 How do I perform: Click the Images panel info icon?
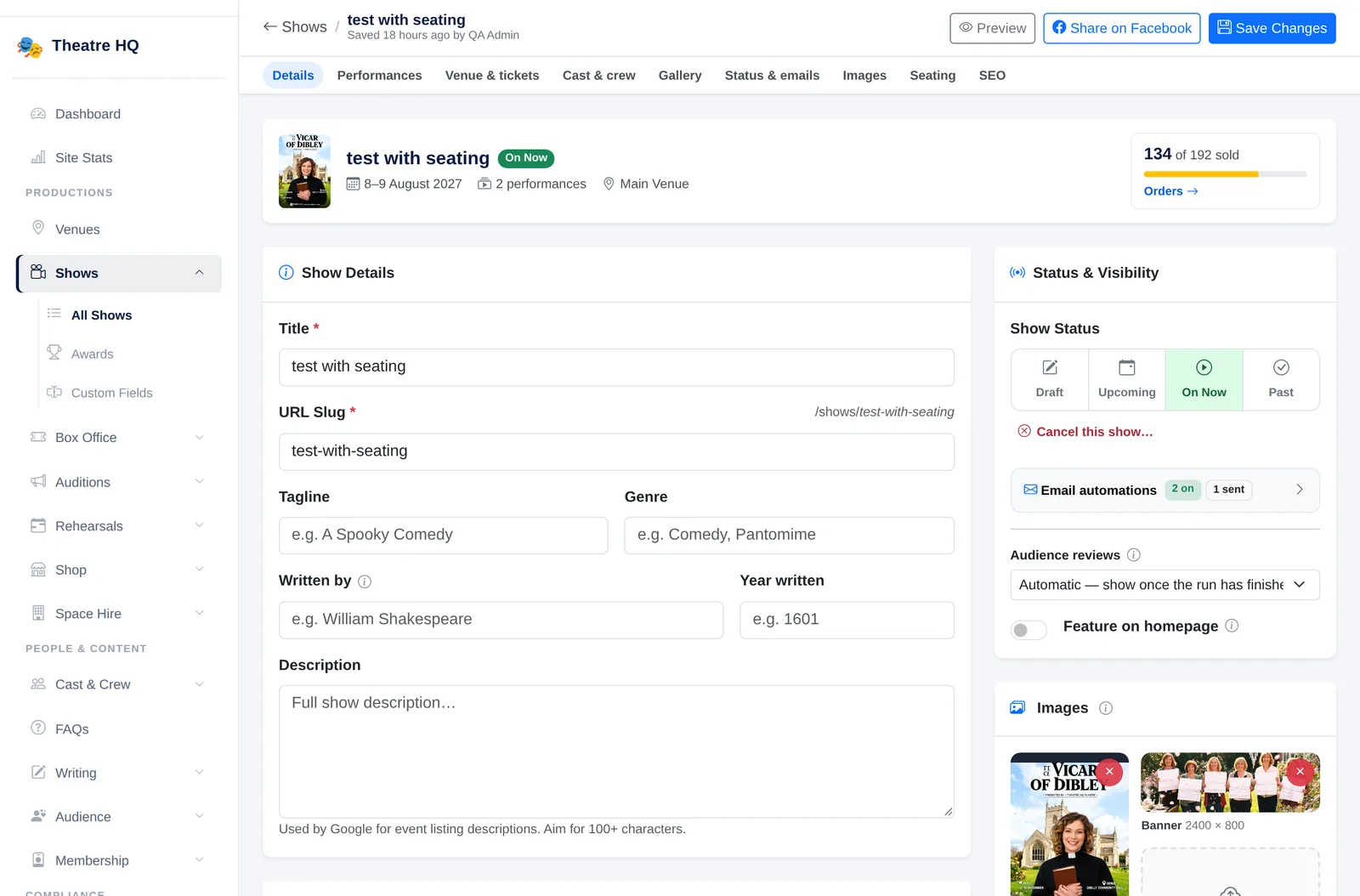click(x=1106, y=708)
